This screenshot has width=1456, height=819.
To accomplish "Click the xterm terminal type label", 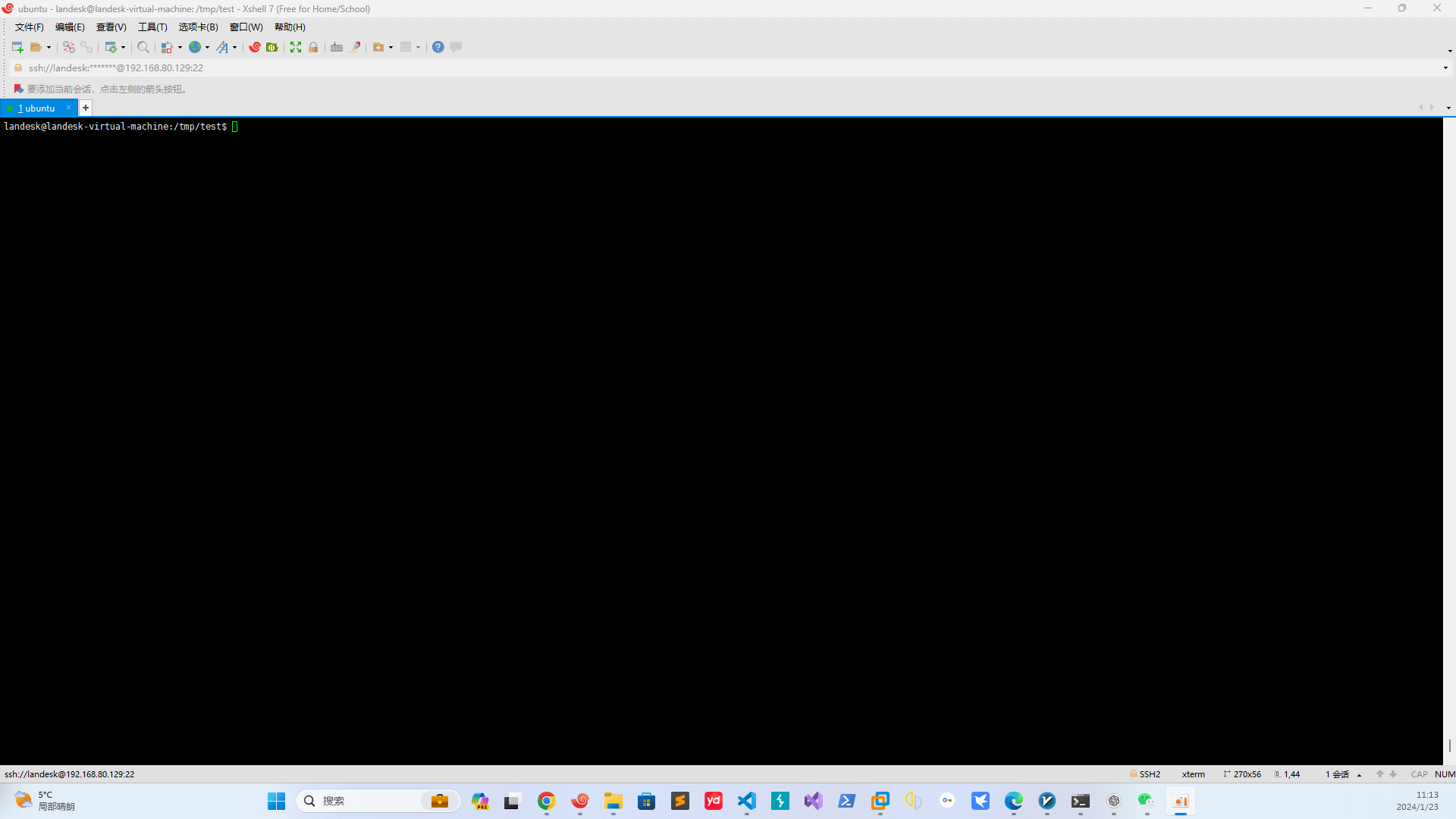I will [x=1194, y=774].
